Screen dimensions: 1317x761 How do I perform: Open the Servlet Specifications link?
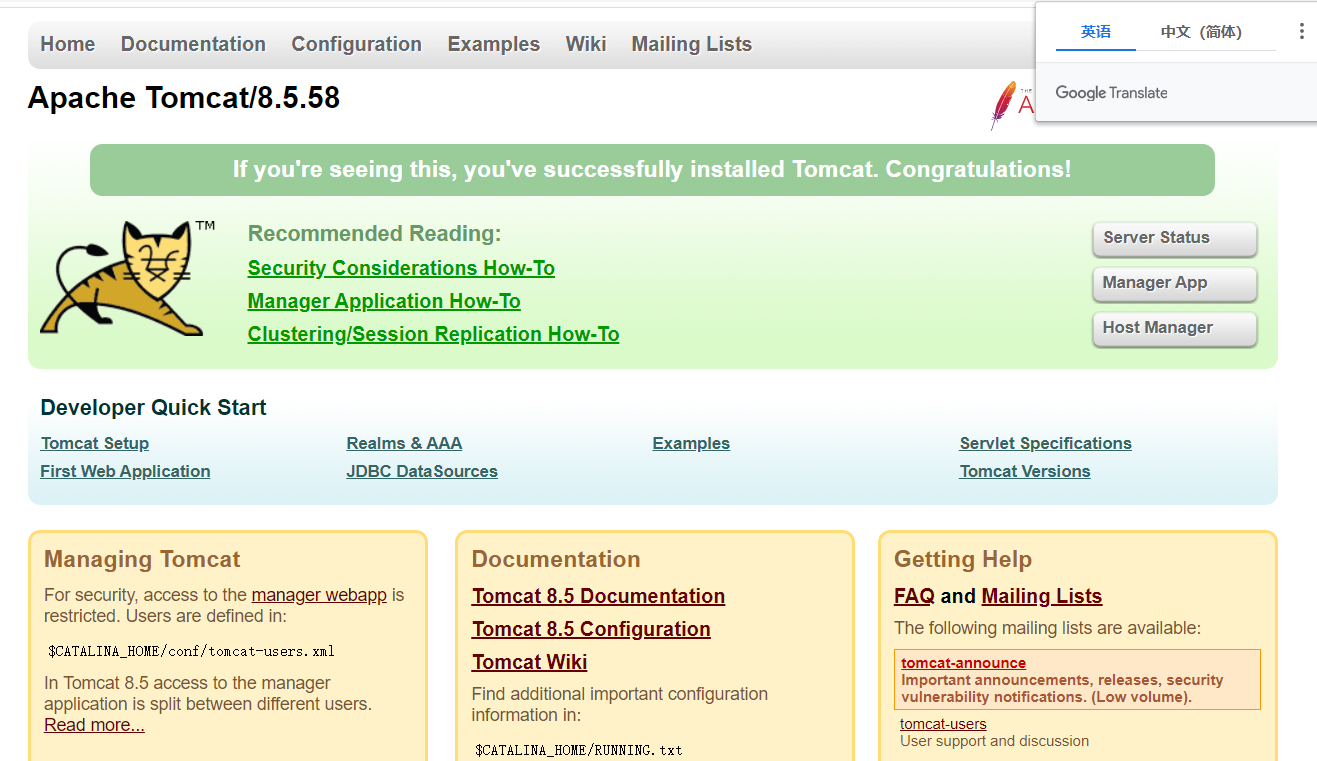pyautogui.click(x=1046, y=443)
